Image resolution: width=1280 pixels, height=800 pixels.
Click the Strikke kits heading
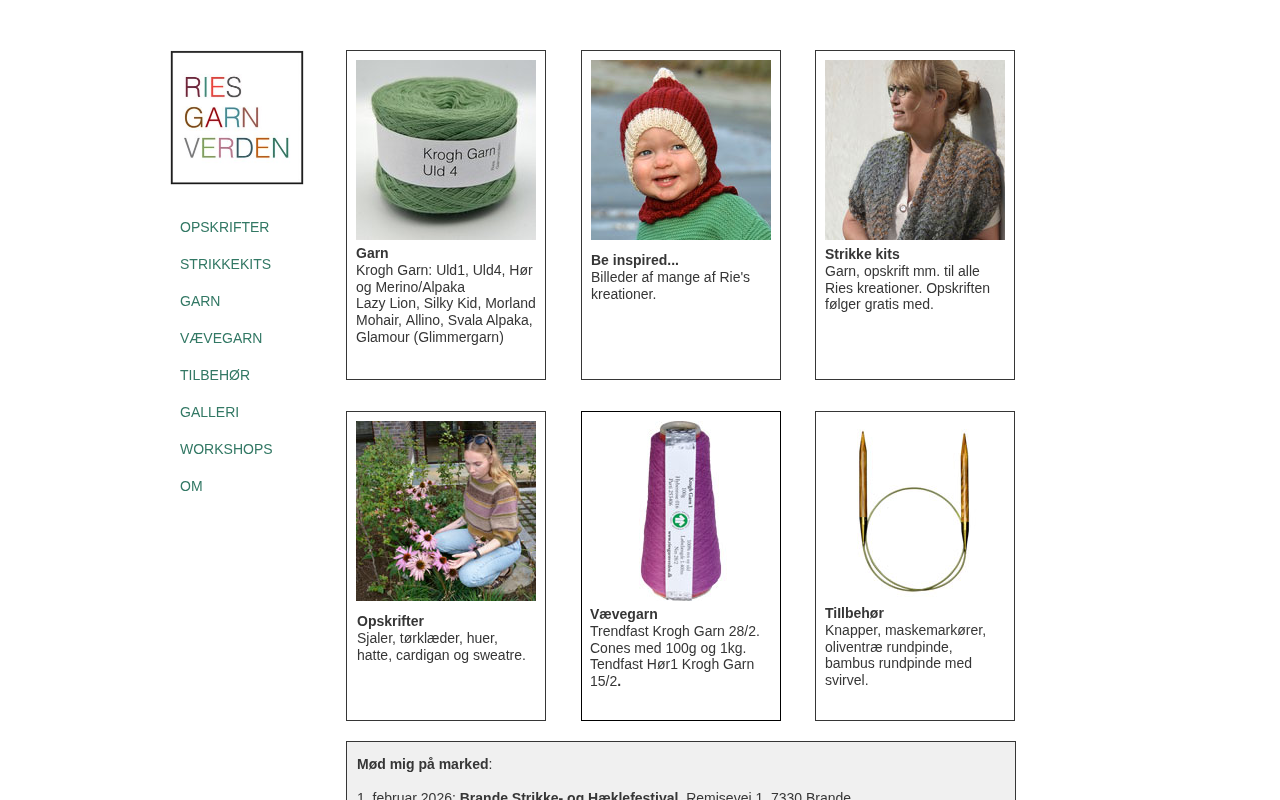pyautogui.click(x=862, y=254)
